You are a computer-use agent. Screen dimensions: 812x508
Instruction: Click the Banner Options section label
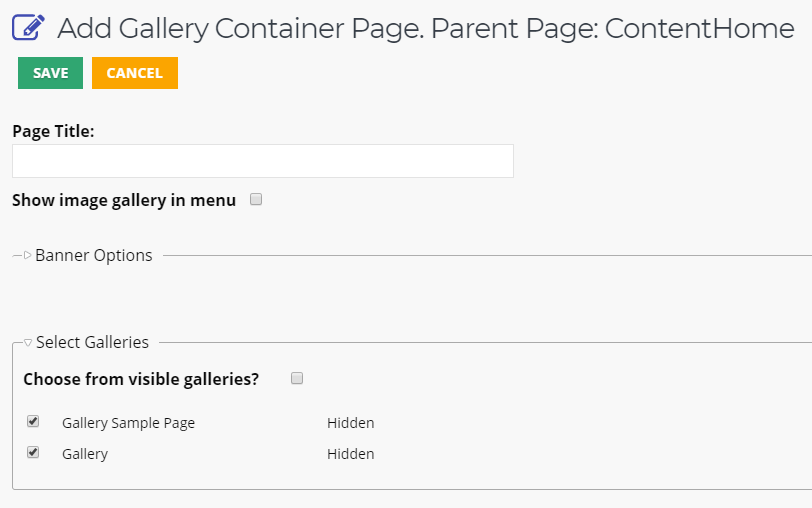click(94, 255)
